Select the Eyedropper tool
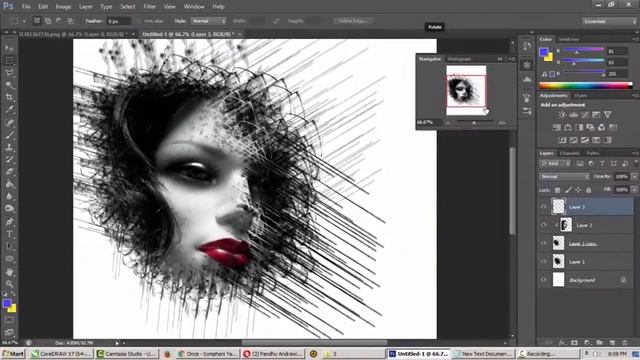The width and height of the screenshot is (640, 360). coord(9,109)
